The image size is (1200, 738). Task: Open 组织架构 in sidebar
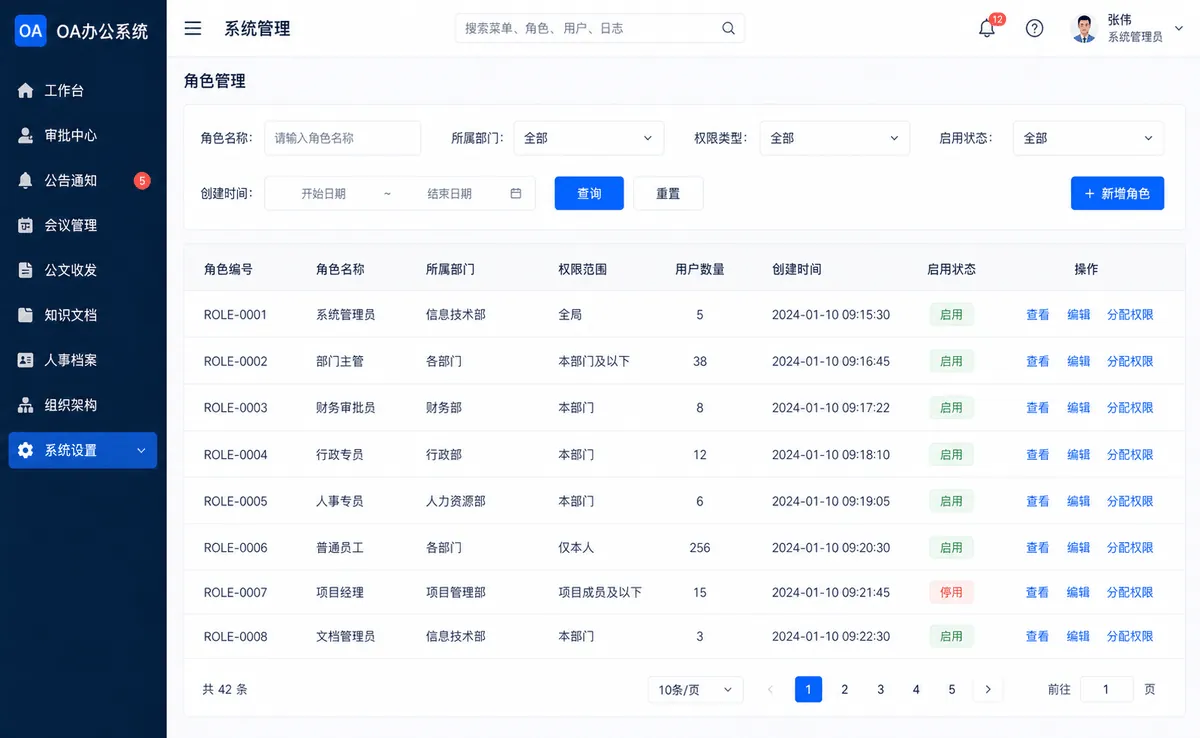coord(83,405)
